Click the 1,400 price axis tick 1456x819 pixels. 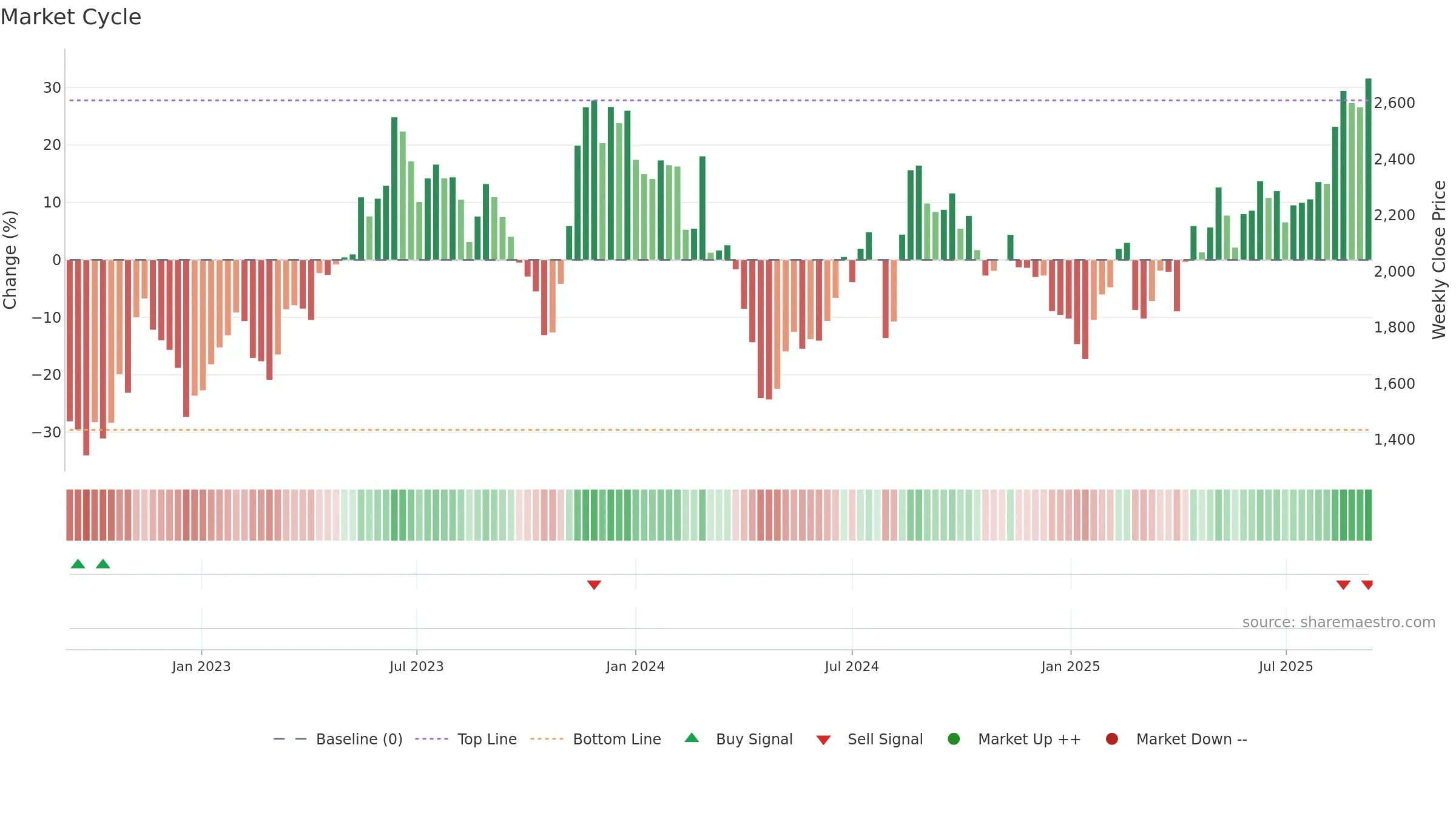1395,439
